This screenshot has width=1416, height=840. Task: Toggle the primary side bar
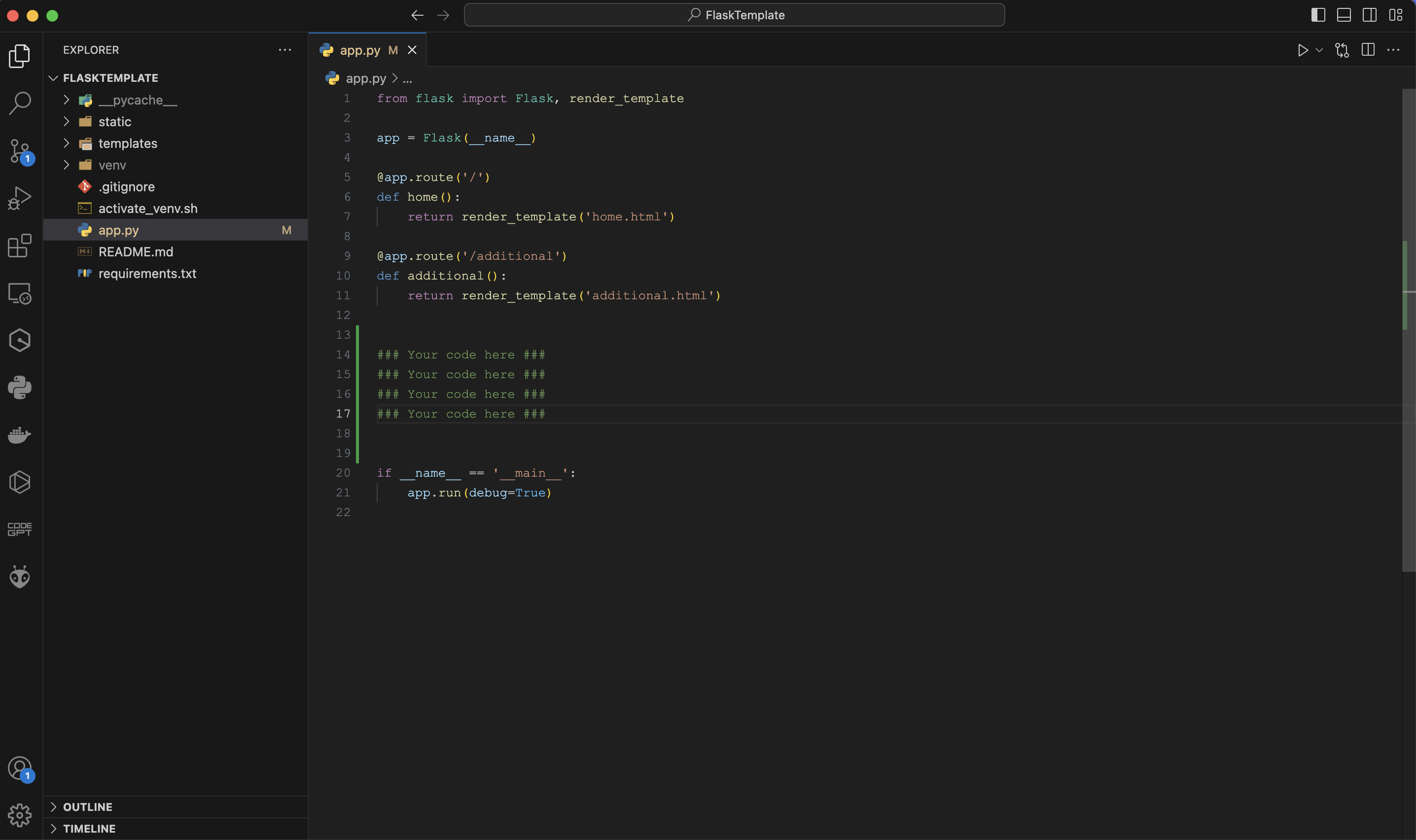pyautogui.click(x=1318, y=15)
